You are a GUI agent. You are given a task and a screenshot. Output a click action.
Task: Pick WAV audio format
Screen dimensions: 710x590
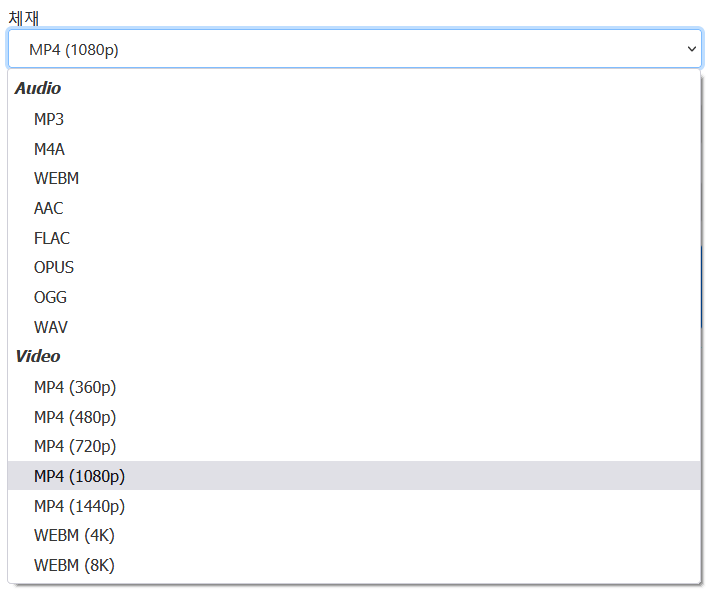click(354, 327)
